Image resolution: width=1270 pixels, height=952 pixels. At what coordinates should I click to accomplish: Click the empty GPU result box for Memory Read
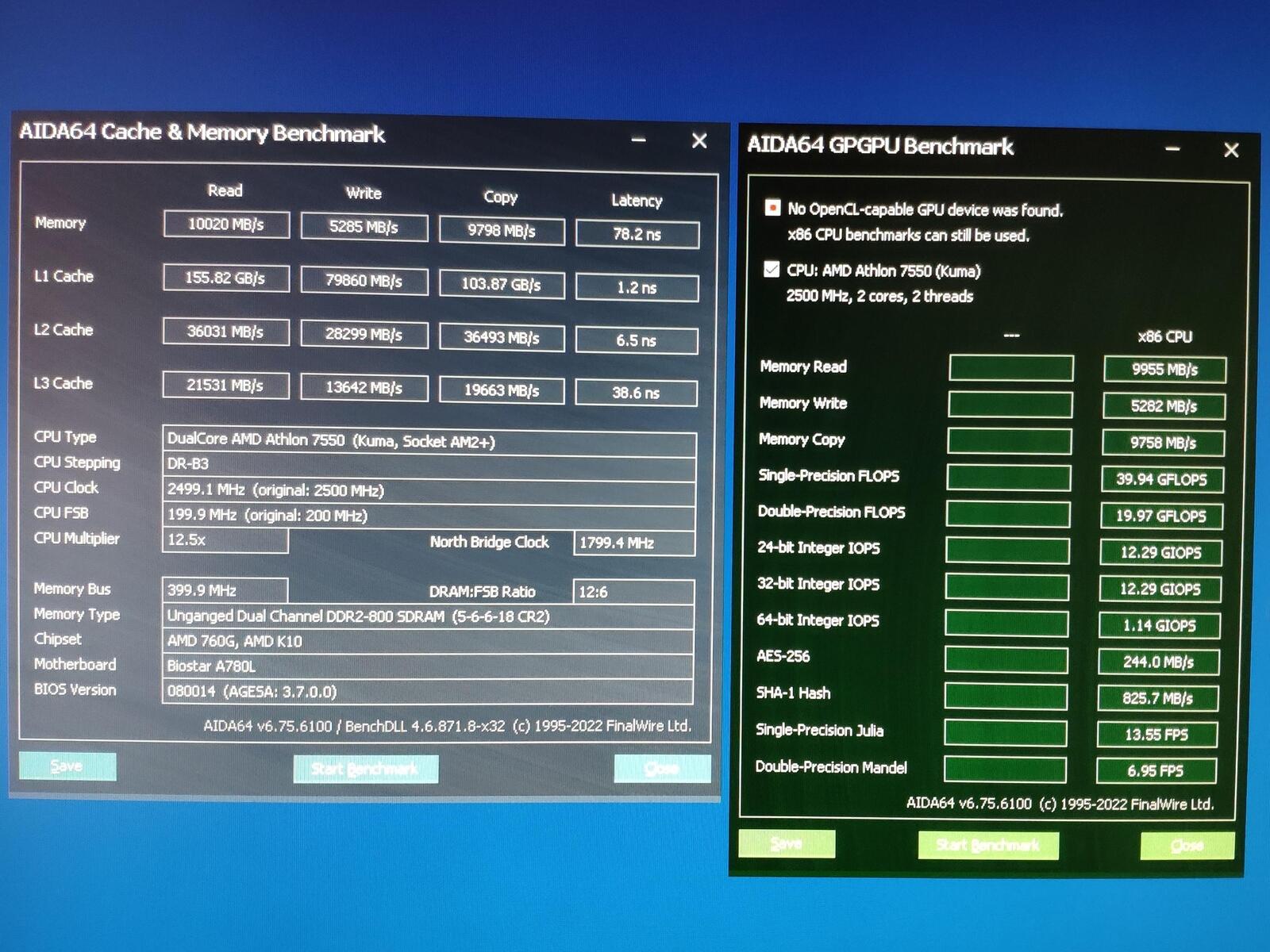coord(1011,368)
